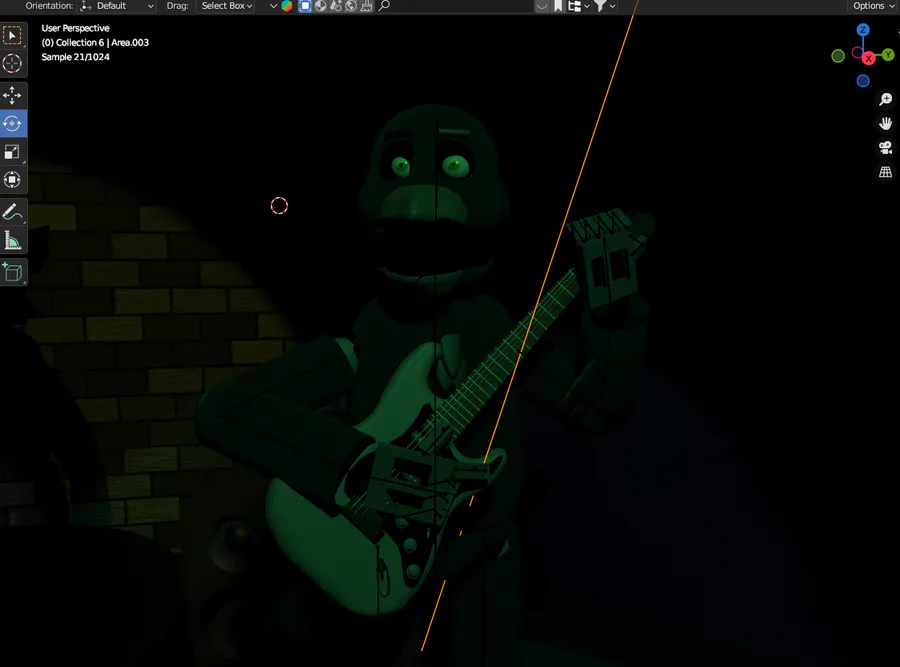Click the animatronic's left green eye
Viewport: 900px width, 667px height.
(401, 166)
